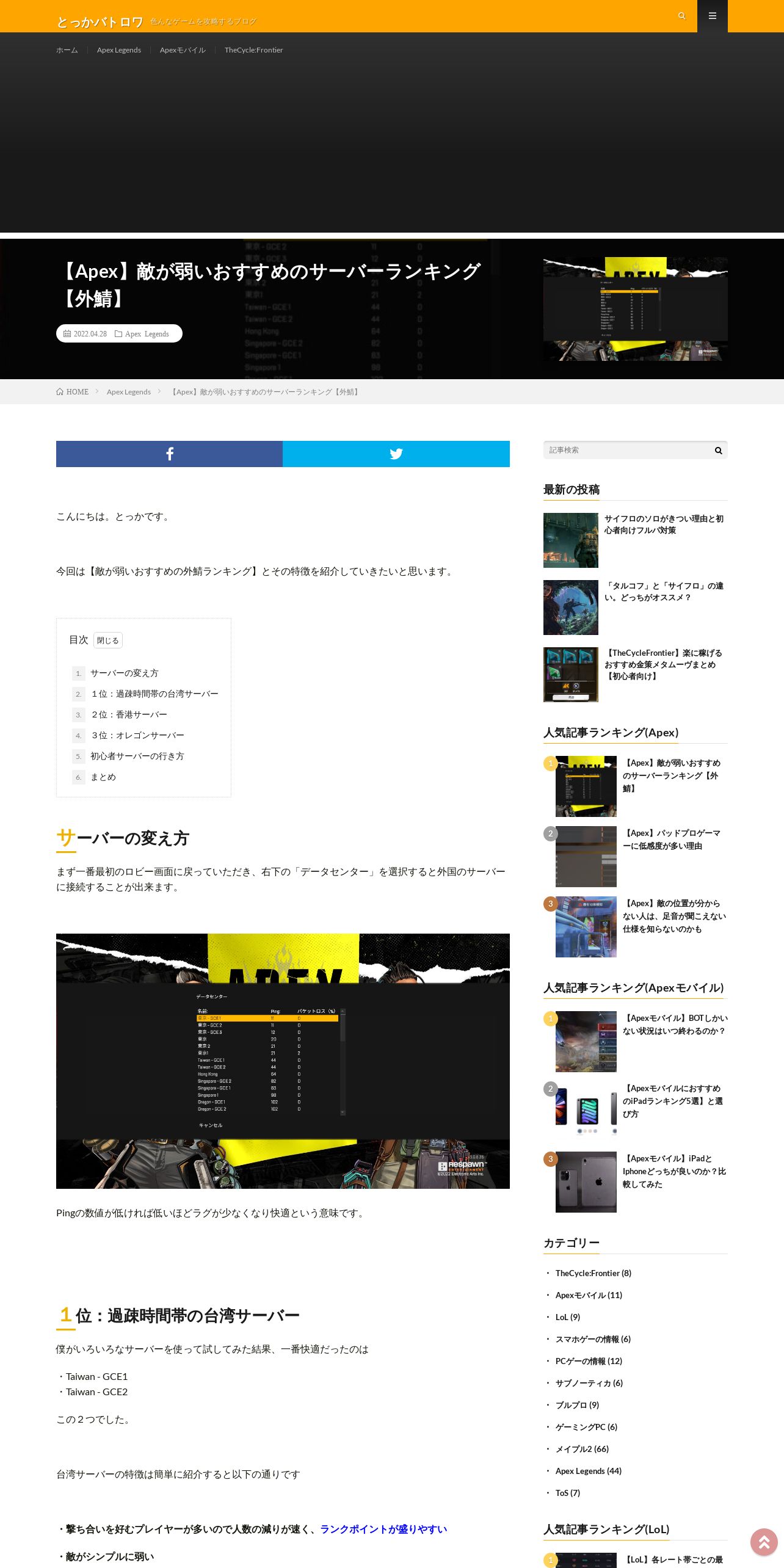This screenshot has height=1568, width=784.
Task: Open post 【TheCycleFrontier】楽に稼げる金策
Action: [664, 664]
